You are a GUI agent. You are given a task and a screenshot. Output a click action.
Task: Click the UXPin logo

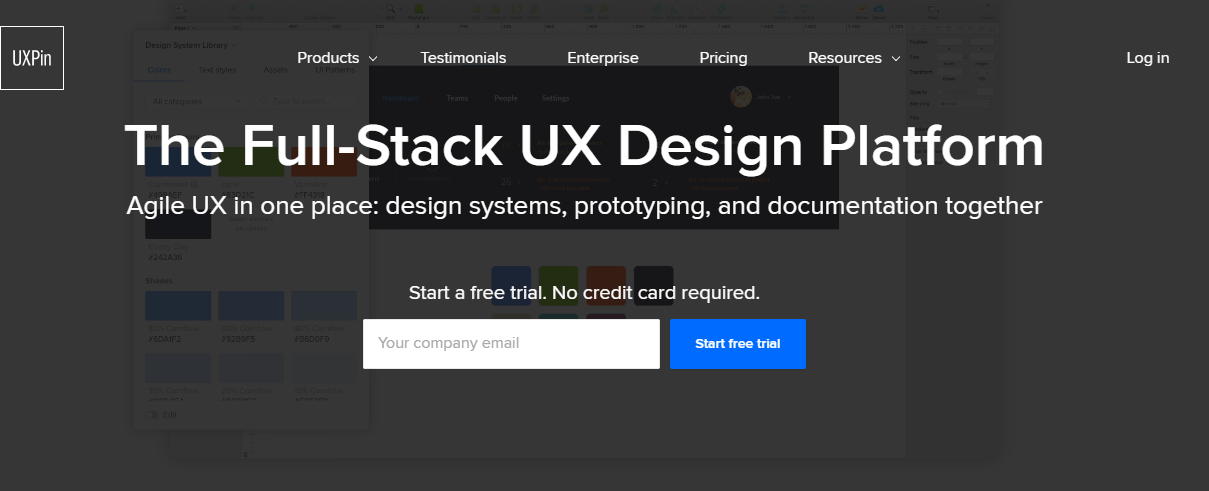click(32, 58)
